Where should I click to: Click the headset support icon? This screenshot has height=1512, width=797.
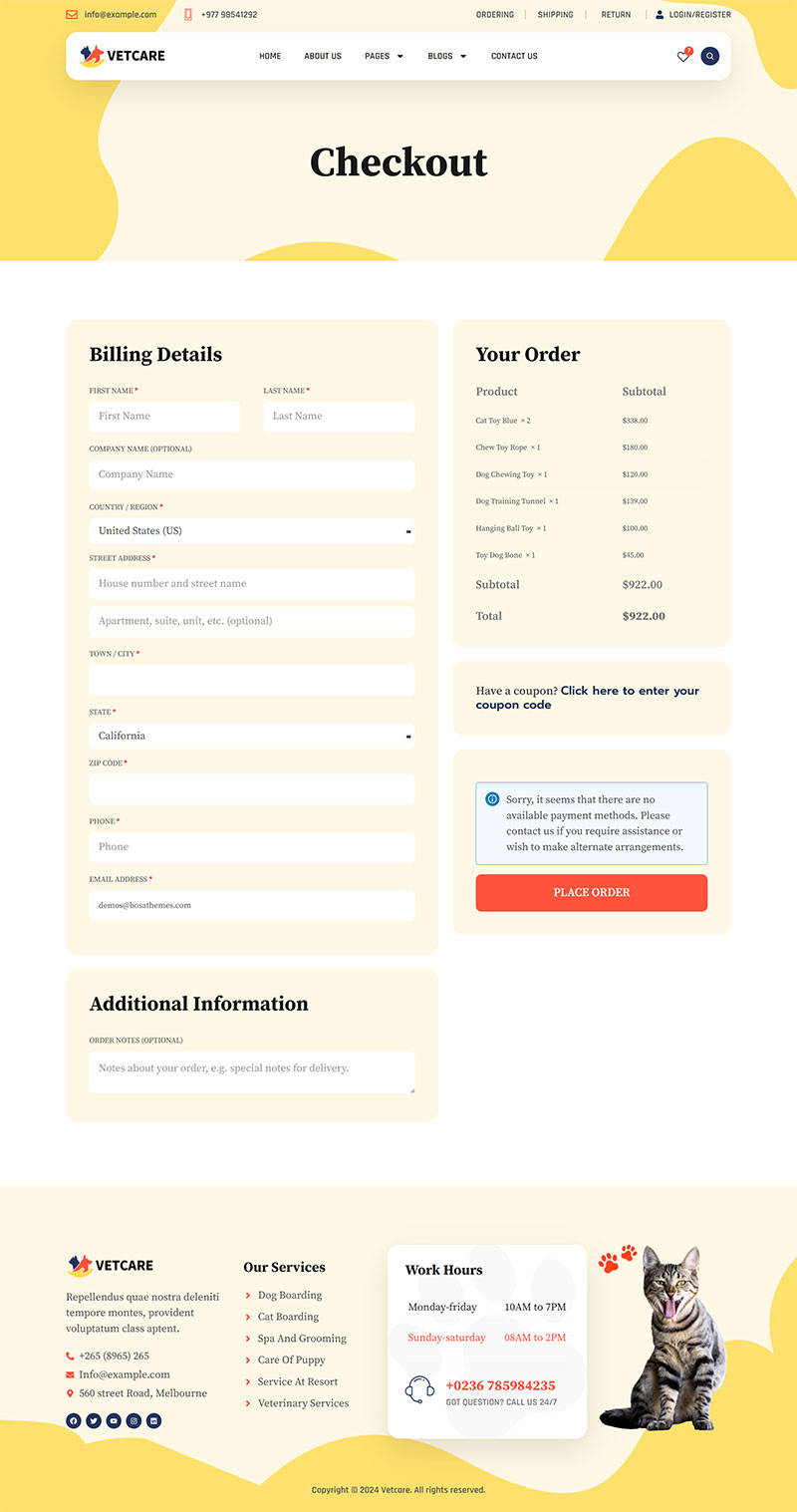[x=419, y=1389]
